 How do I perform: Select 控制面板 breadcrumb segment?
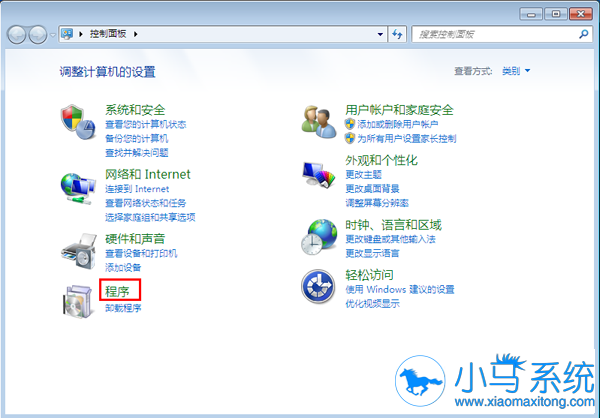coord(108,34)
